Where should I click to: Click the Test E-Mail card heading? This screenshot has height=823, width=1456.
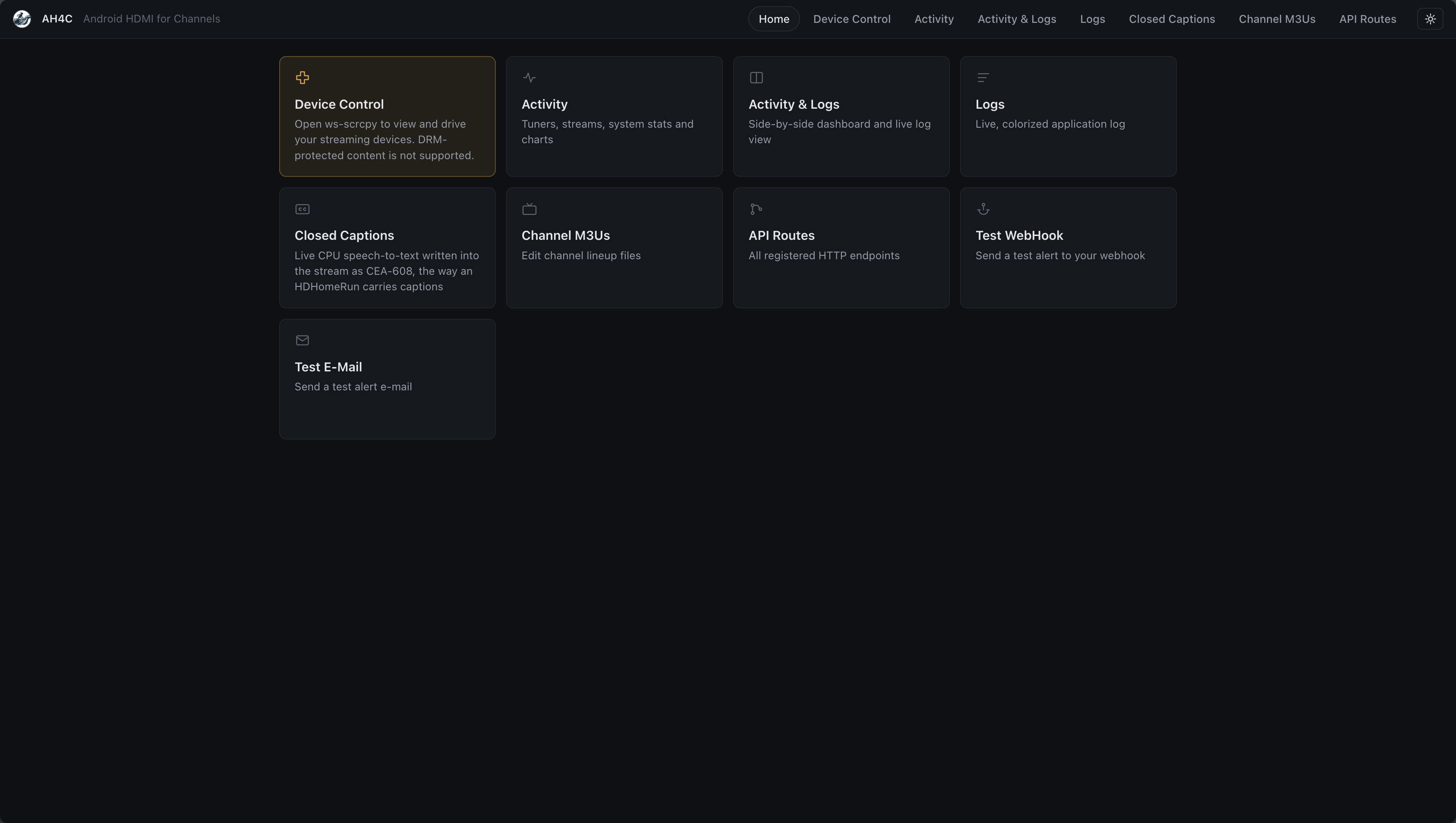328,367
